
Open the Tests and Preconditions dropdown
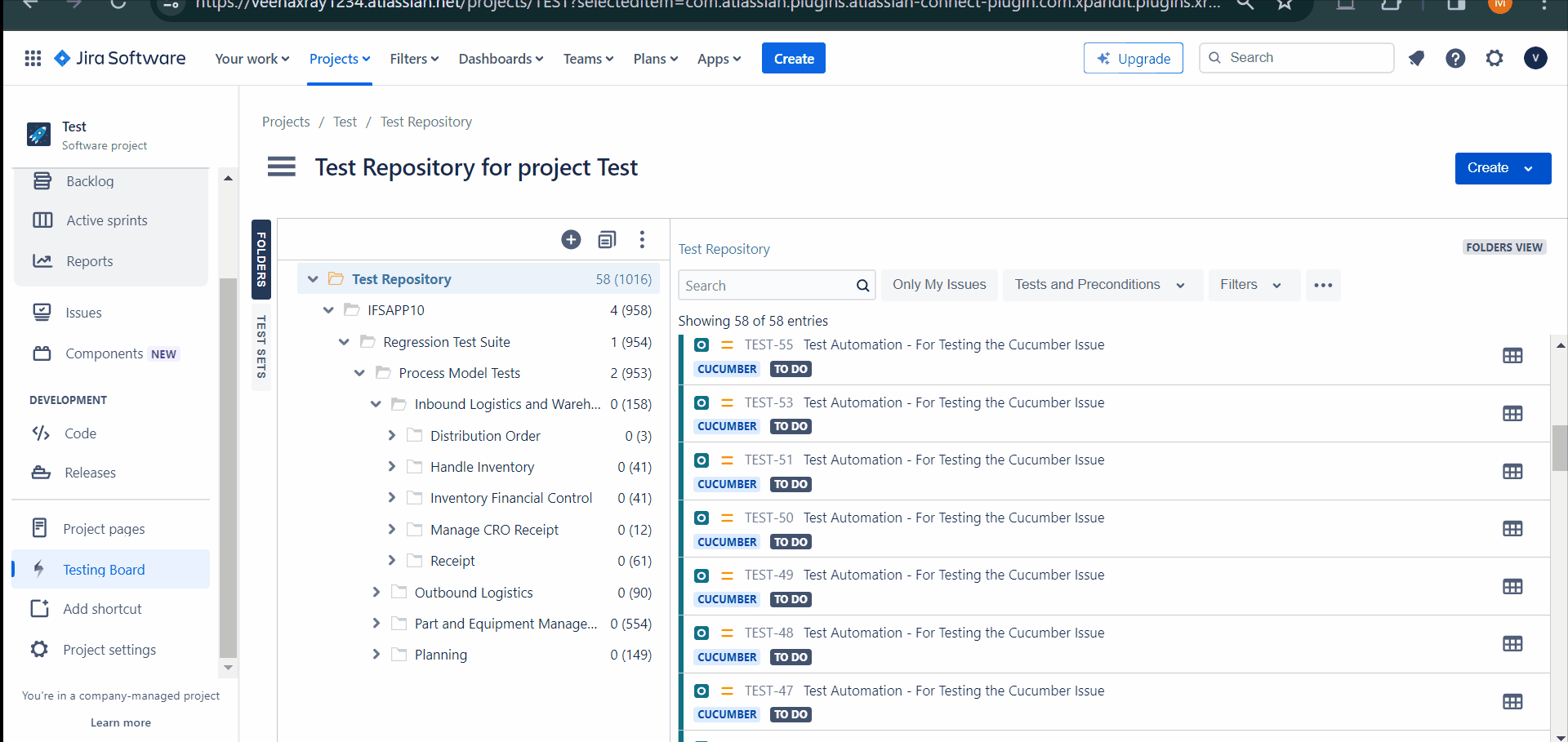pyautogui.click(x=1102, y=284)
